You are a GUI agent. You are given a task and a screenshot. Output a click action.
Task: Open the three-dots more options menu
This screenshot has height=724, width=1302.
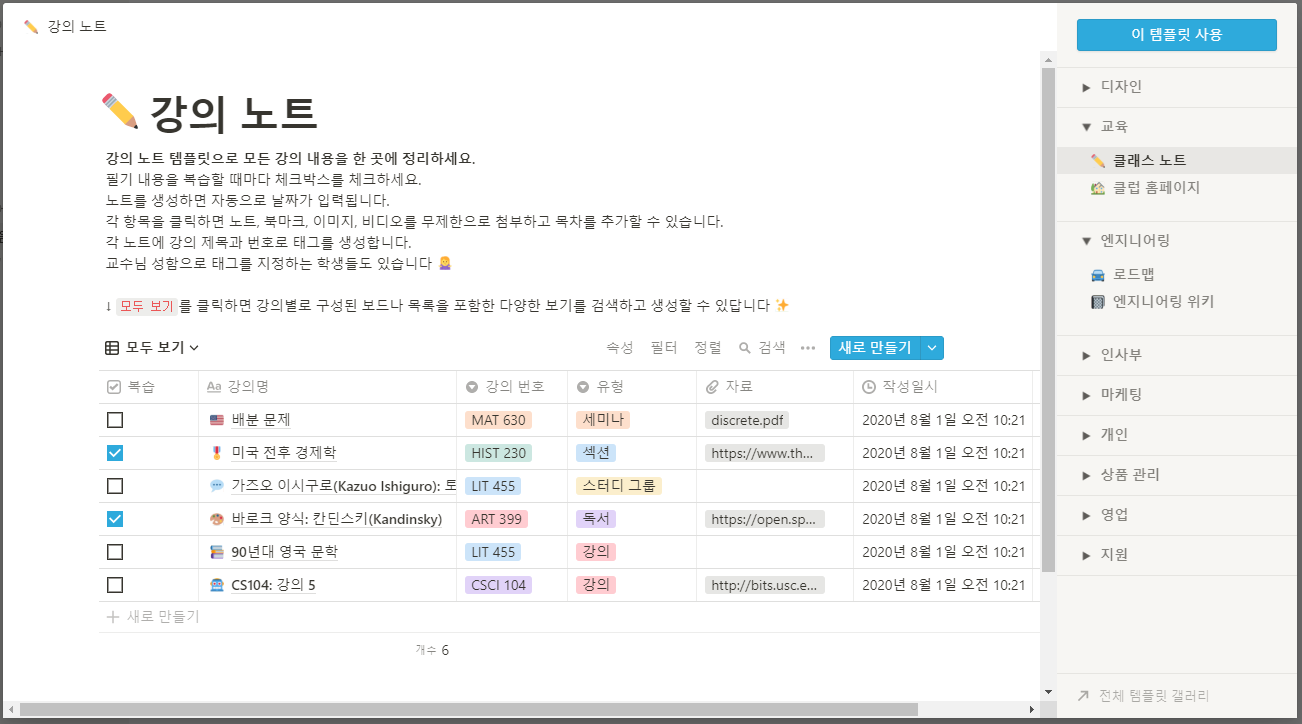[x=808, y=348]
